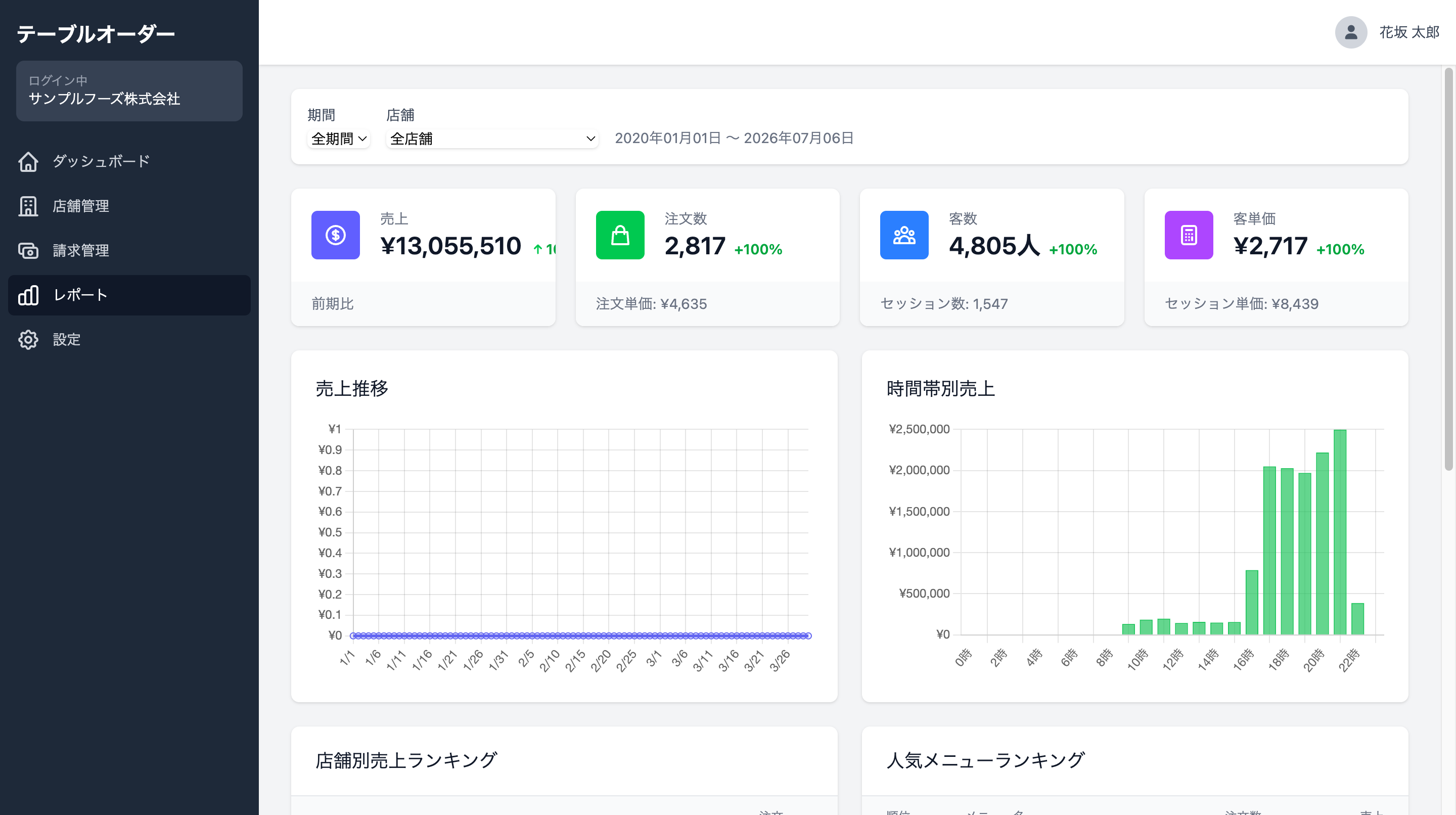Image resolution: width=1456 pixels, height=815 pixels.
Task: Click the 17時 bar in hourly chart
Action: [1269, 550]
